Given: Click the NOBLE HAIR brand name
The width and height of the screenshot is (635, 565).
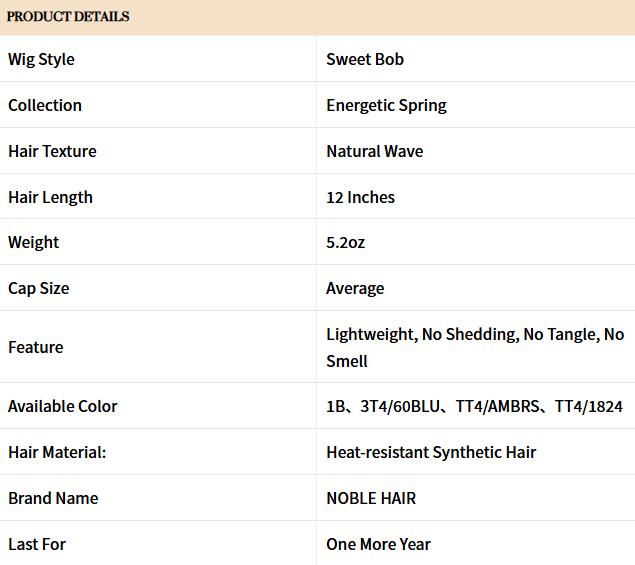Looking at the screenshot, I should tap(371, 498).
